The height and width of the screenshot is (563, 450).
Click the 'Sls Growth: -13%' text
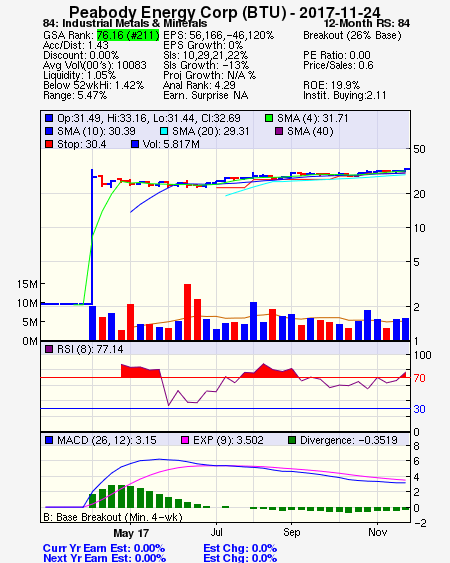tap(206, 65)
